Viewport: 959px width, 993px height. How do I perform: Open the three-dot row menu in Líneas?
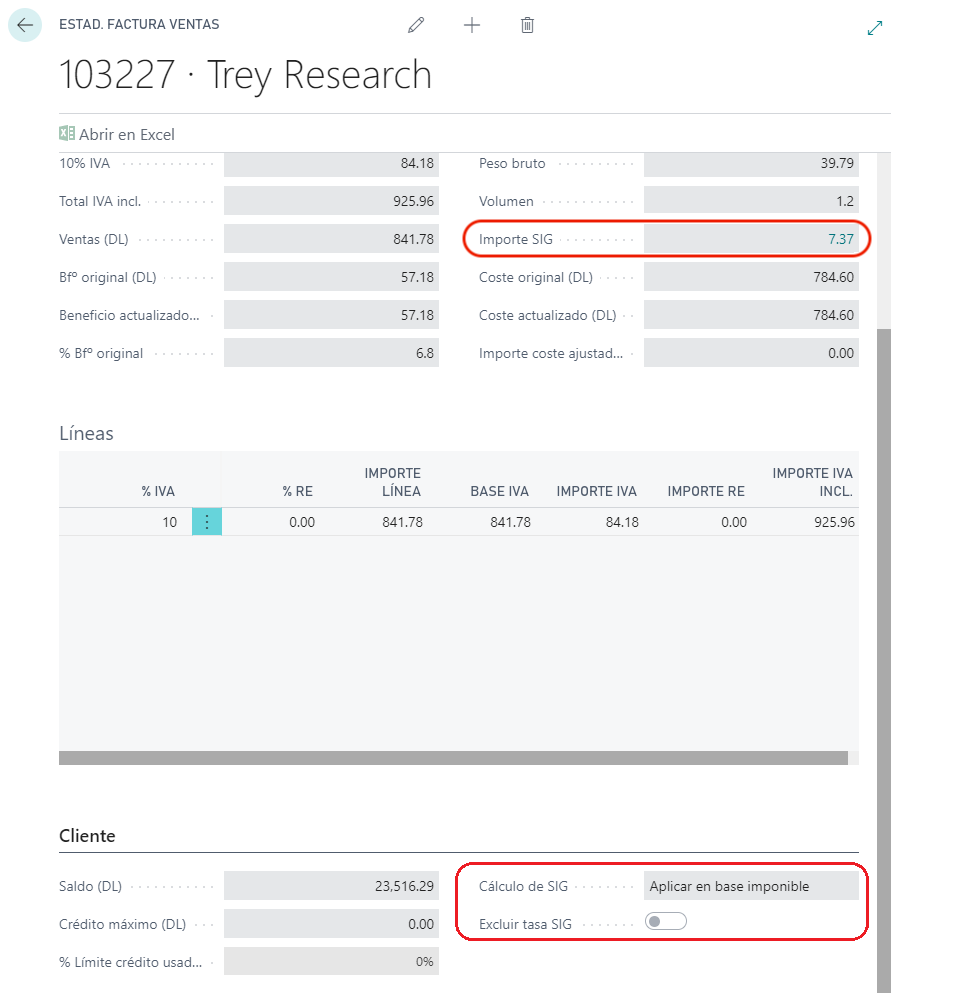(206, 522)
